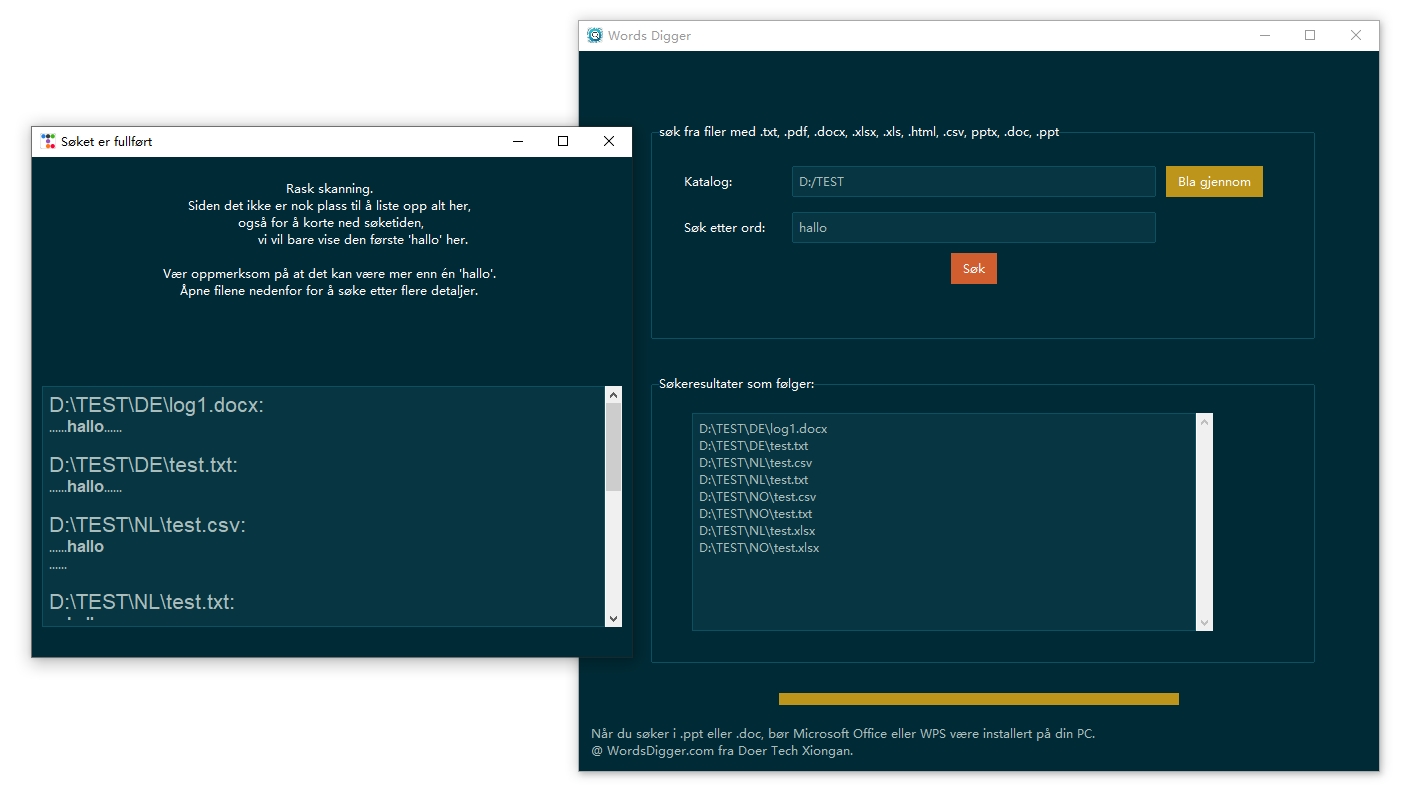The image size is (1411, 807).
Task: Select D:\TEST\DE\test.txt in results list
Action: point(754,446)
